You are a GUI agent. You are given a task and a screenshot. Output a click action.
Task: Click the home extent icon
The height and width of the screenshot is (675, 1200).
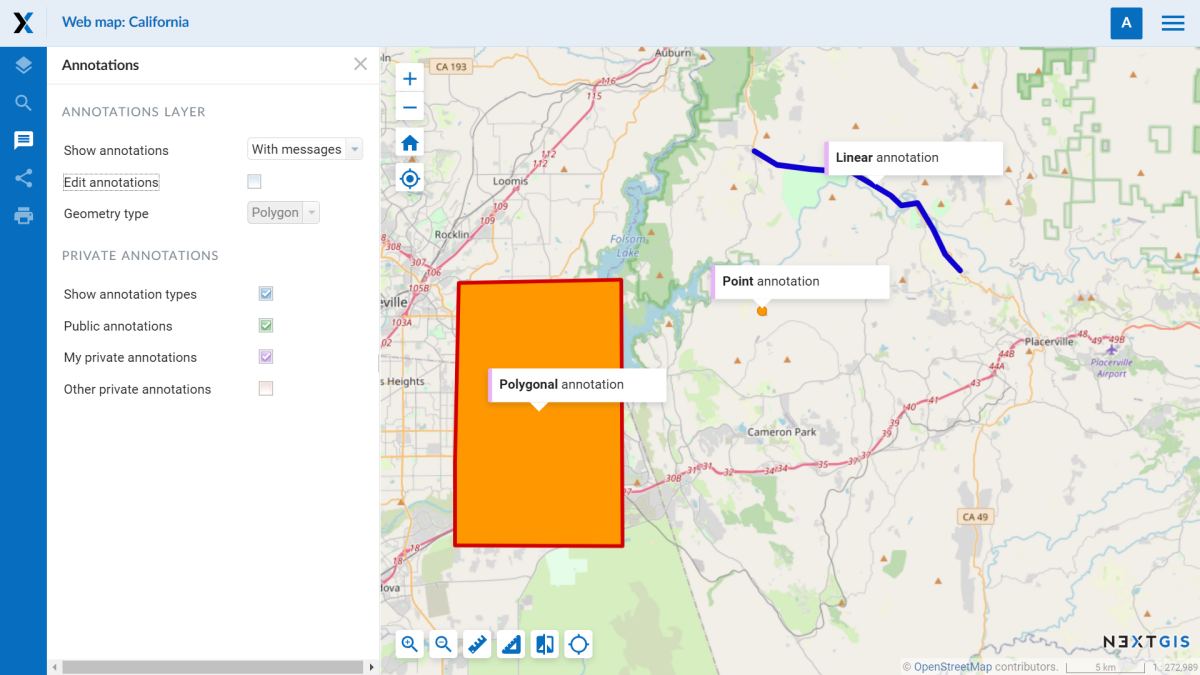pyautogui.click(x=409, y=143)
